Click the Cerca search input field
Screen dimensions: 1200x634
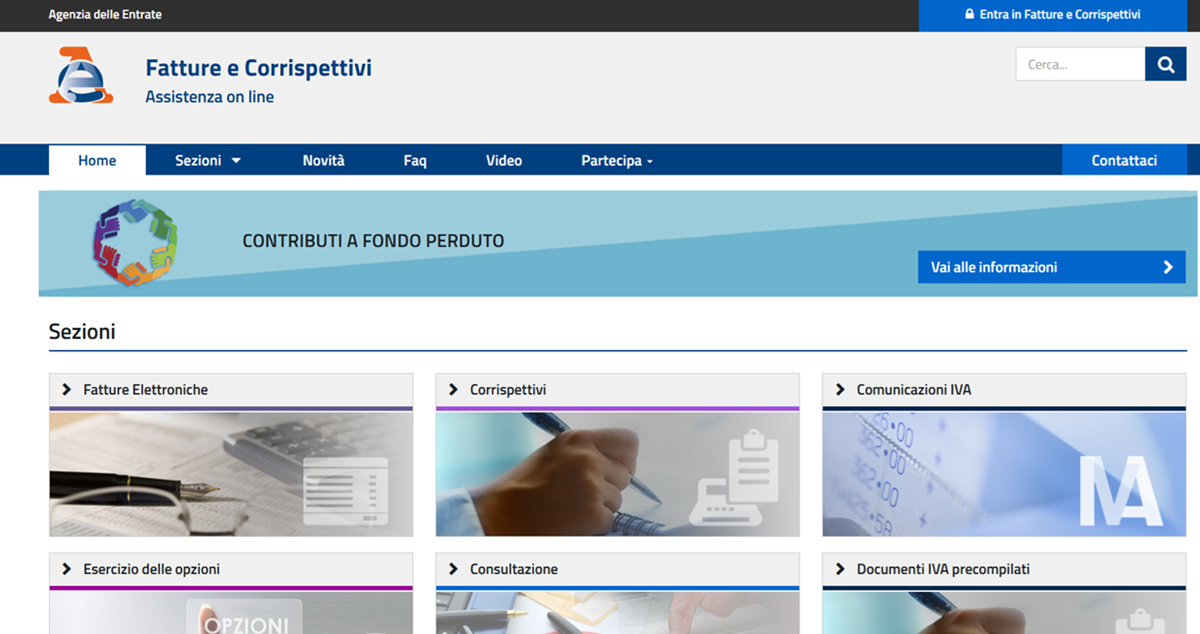pyautogui.click(x=1080, y=64)
